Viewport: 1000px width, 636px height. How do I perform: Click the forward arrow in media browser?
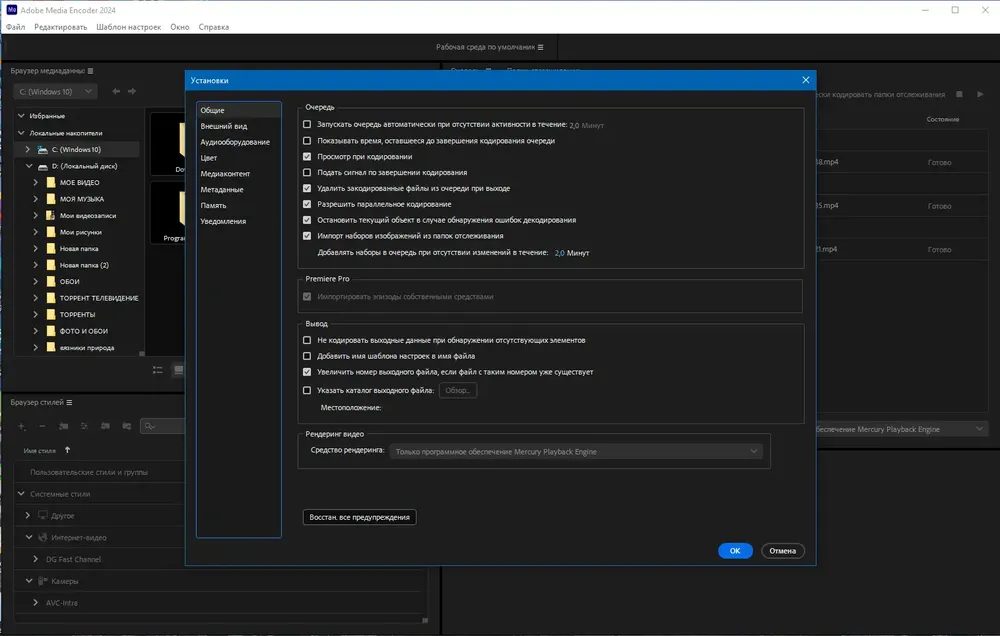(x=132, y=91)
